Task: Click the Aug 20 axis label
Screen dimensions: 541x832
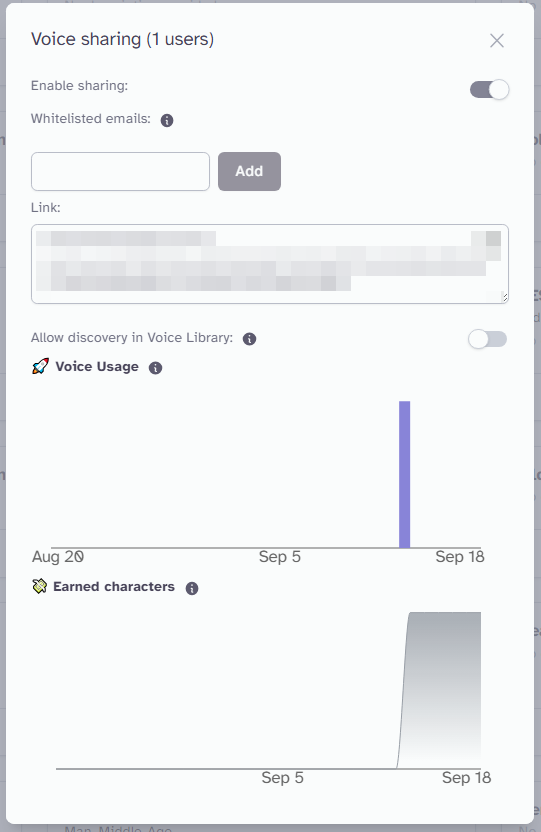Action: tap(58, 557)
